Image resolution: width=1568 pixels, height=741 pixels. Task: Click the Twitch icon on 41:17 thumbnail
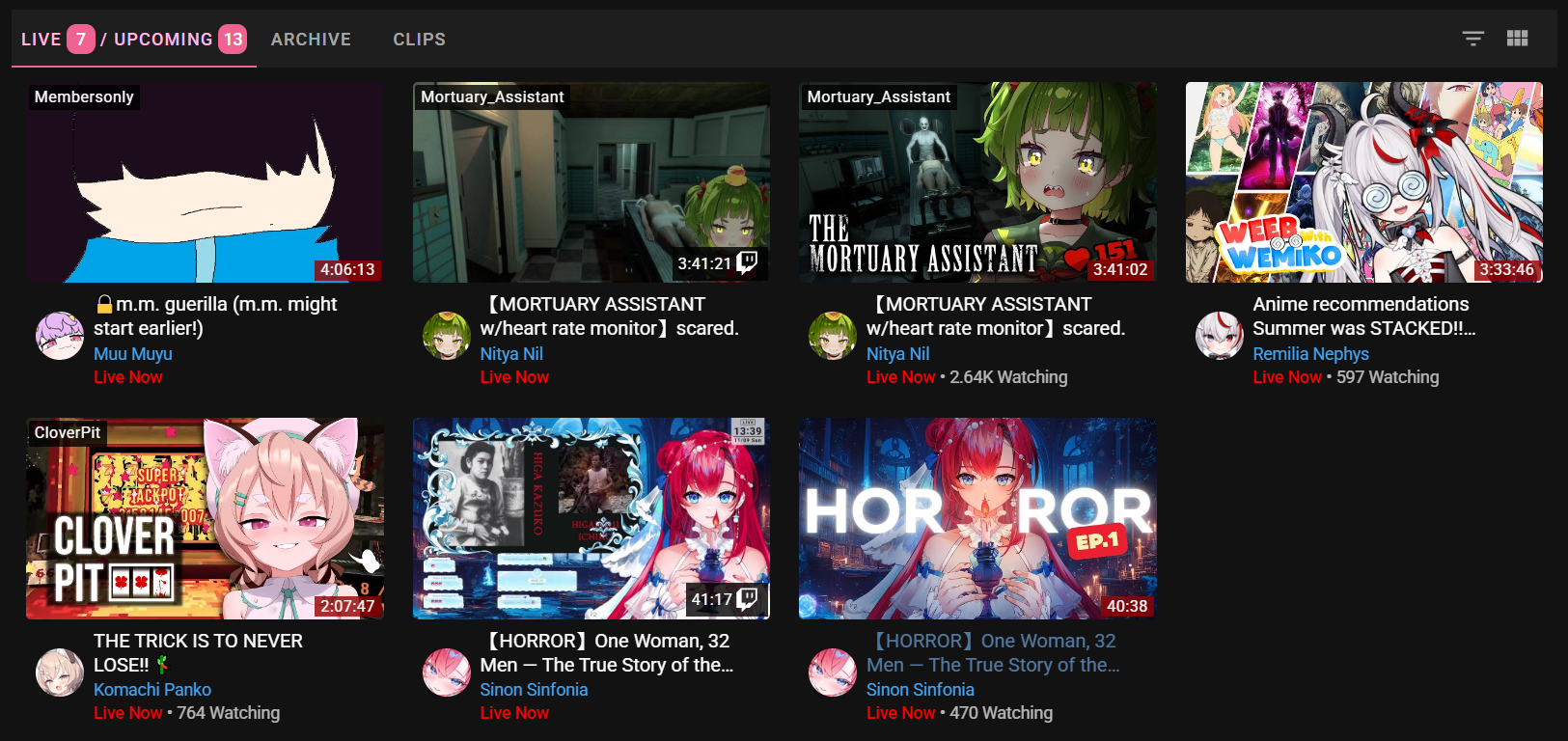[747, 599]
